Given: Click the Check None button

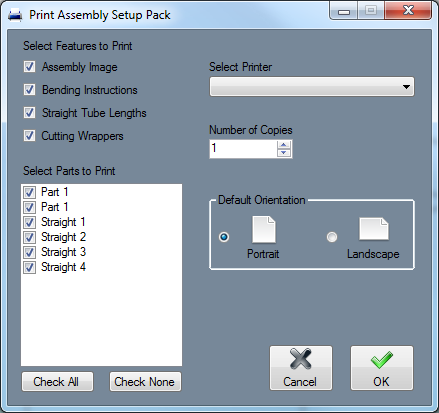Looking at the screenshot, I should [145, 381].
